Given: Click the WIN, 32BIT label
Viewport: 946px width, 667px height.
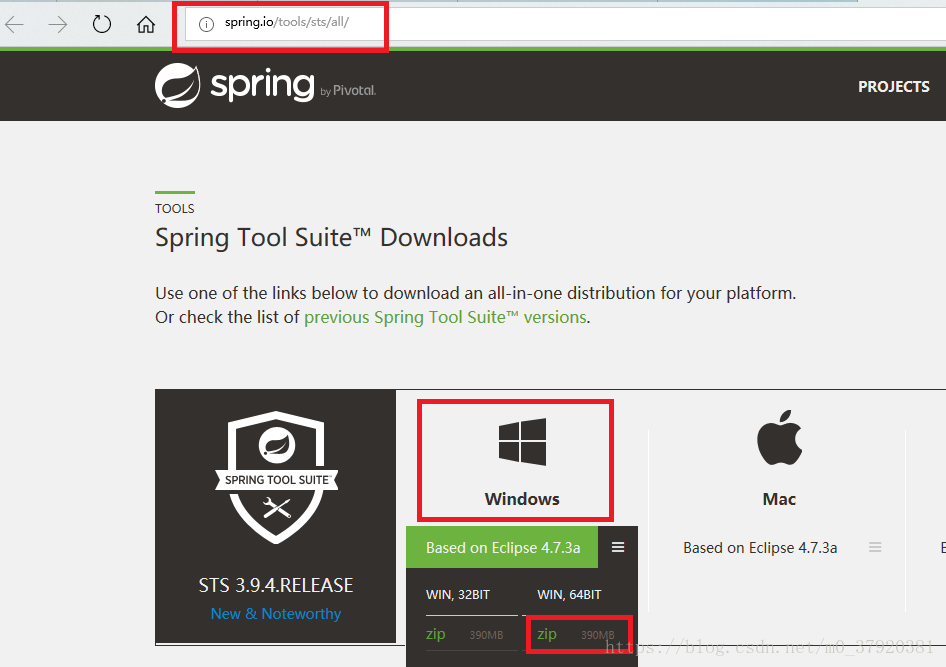Looking at the screenshot, I should pyautogui.click(x=458, y=595).
